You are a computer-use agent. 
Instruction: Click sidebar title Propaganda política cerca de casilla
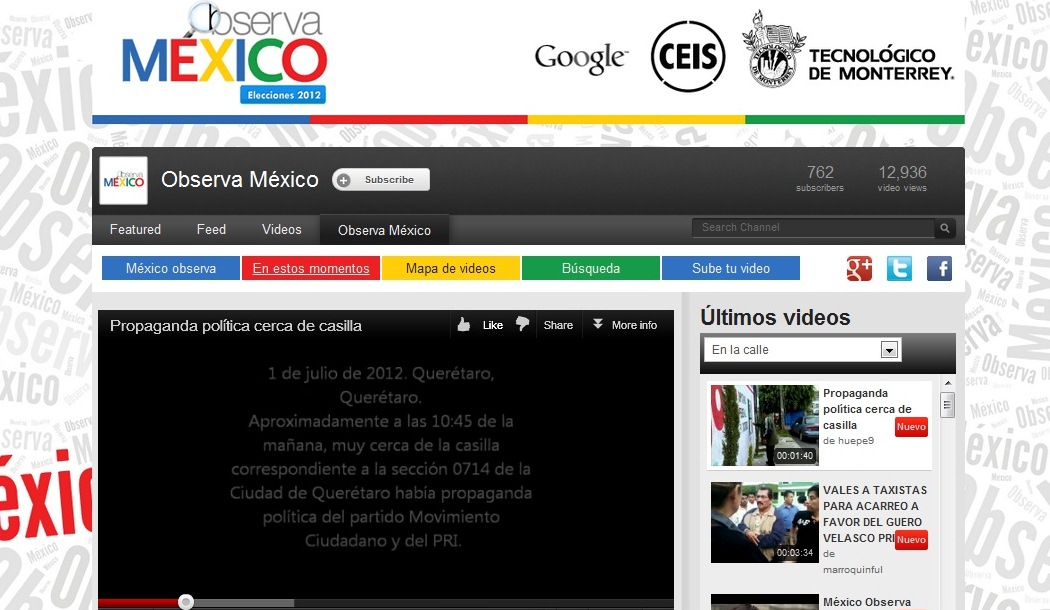point(867,409)
